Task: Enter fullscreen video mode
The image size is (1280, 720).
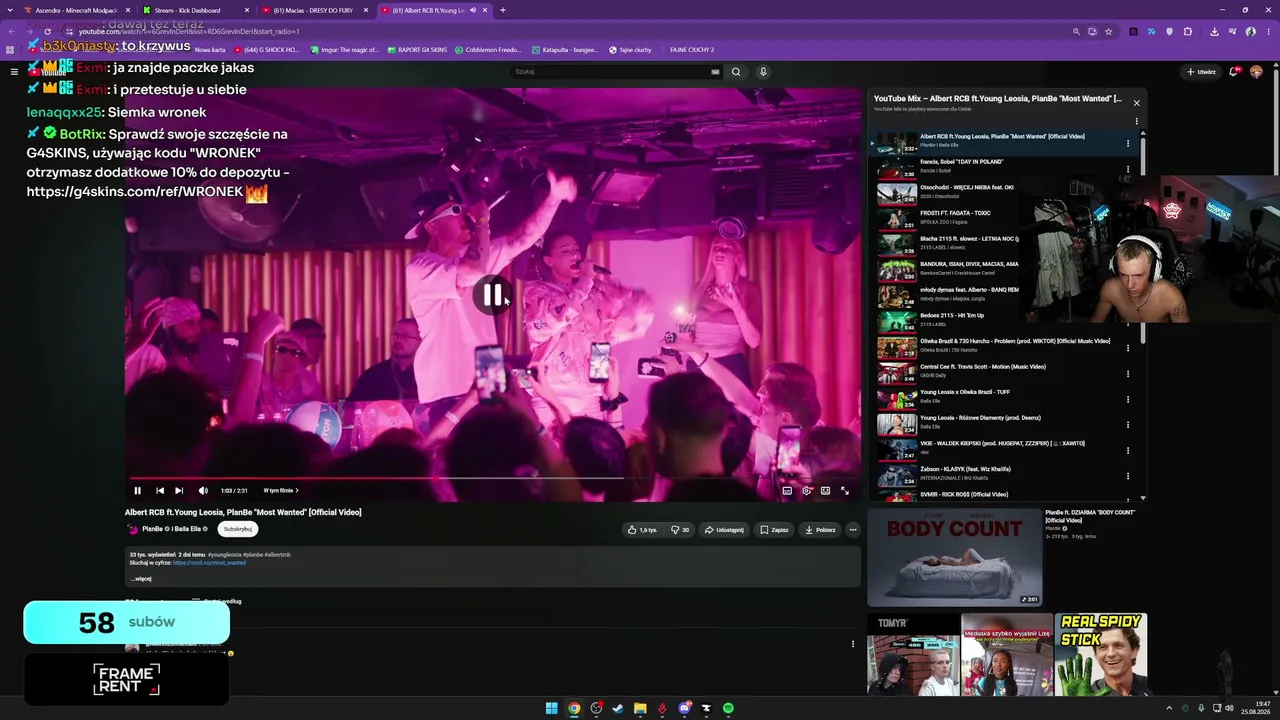Action: (845, 491)
